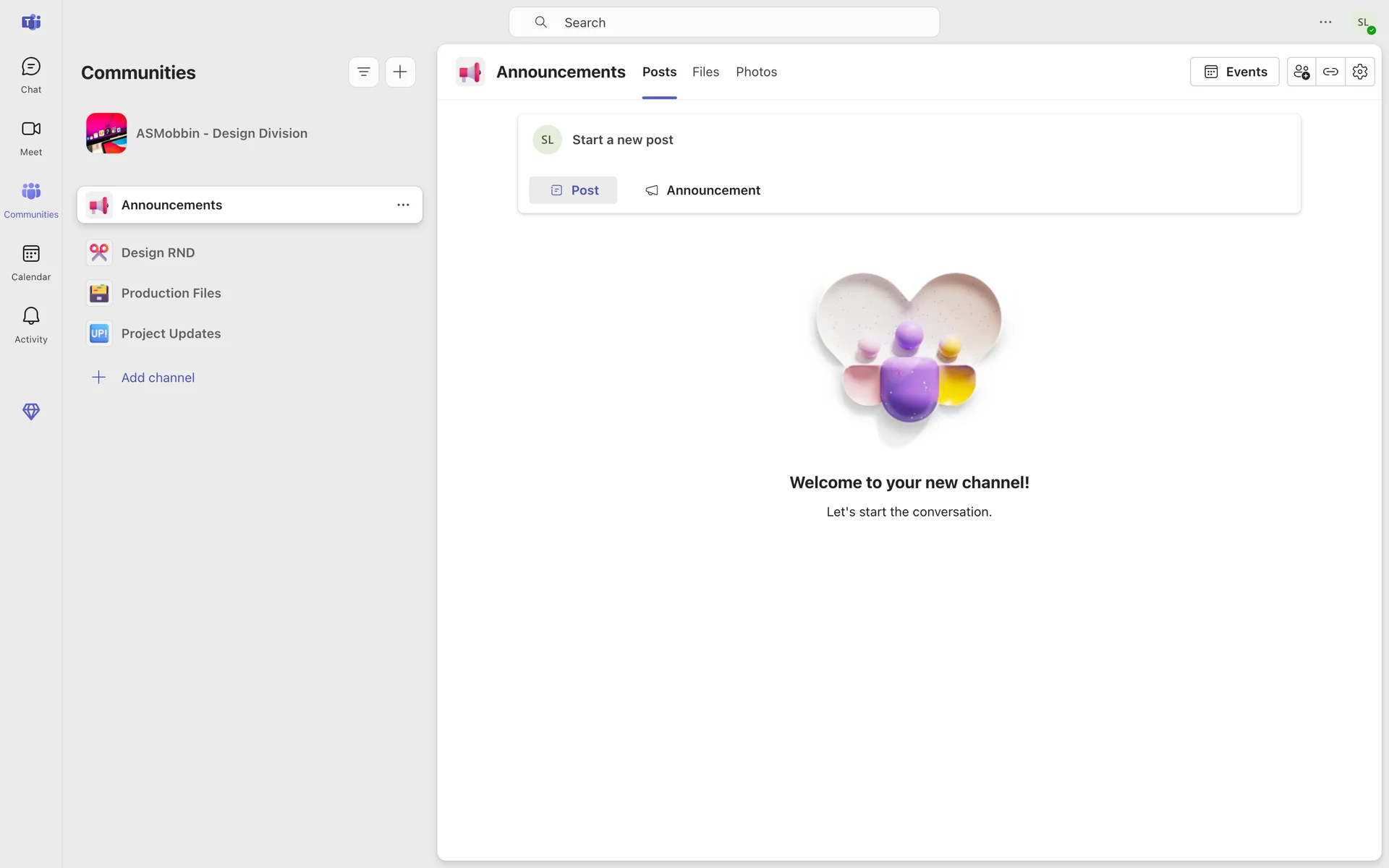Open channel settings gear icon
Screen dimensions: 1389x868
1360,72
